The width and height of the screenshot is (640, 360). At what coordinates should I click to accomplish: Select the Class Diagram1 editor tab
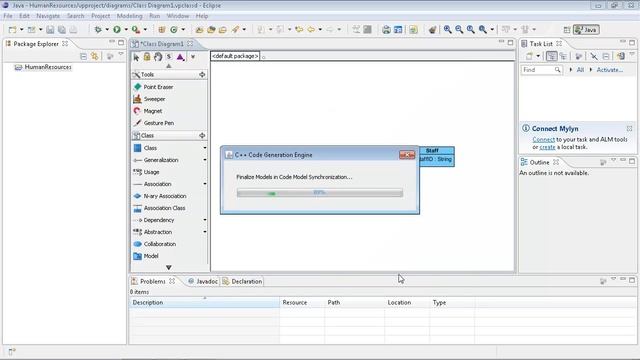click(x=162, y=44)
